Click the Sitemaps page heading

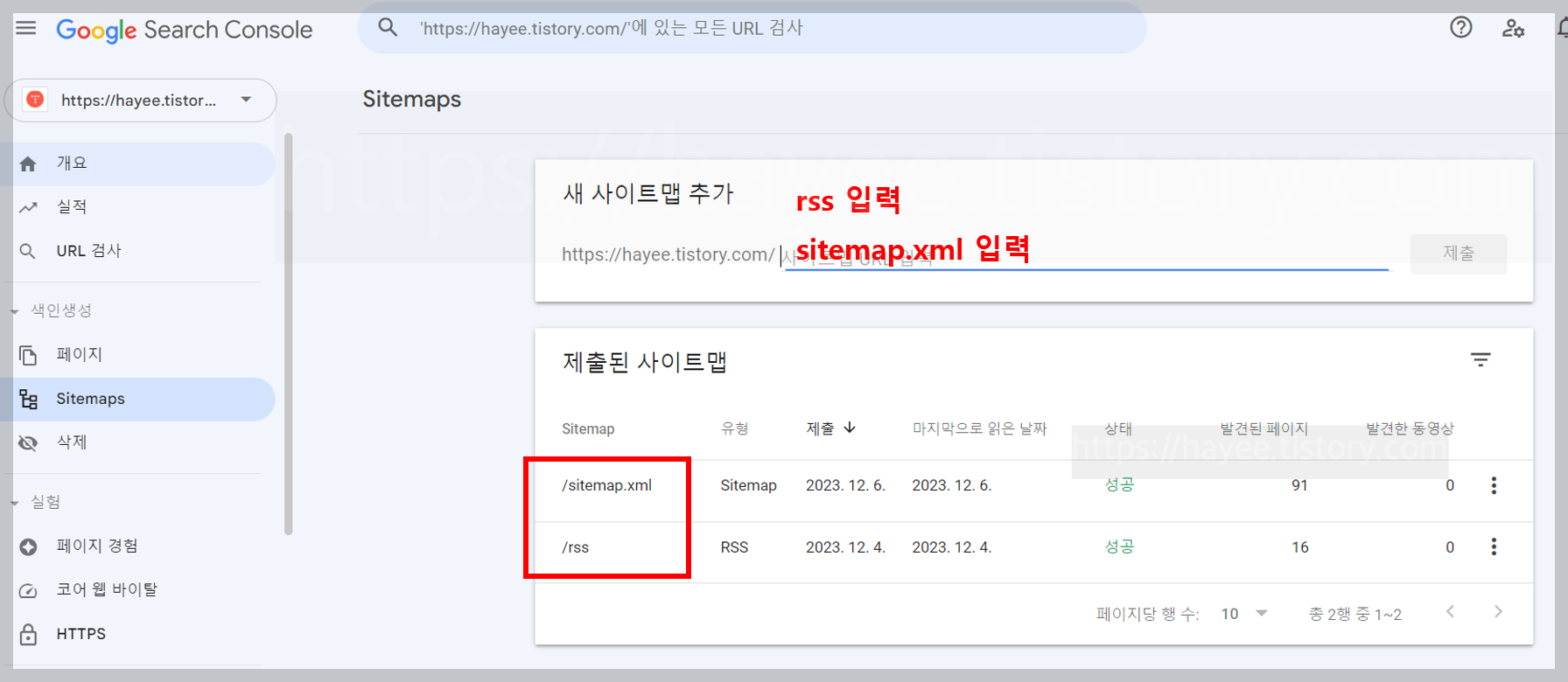coord(411,99)
